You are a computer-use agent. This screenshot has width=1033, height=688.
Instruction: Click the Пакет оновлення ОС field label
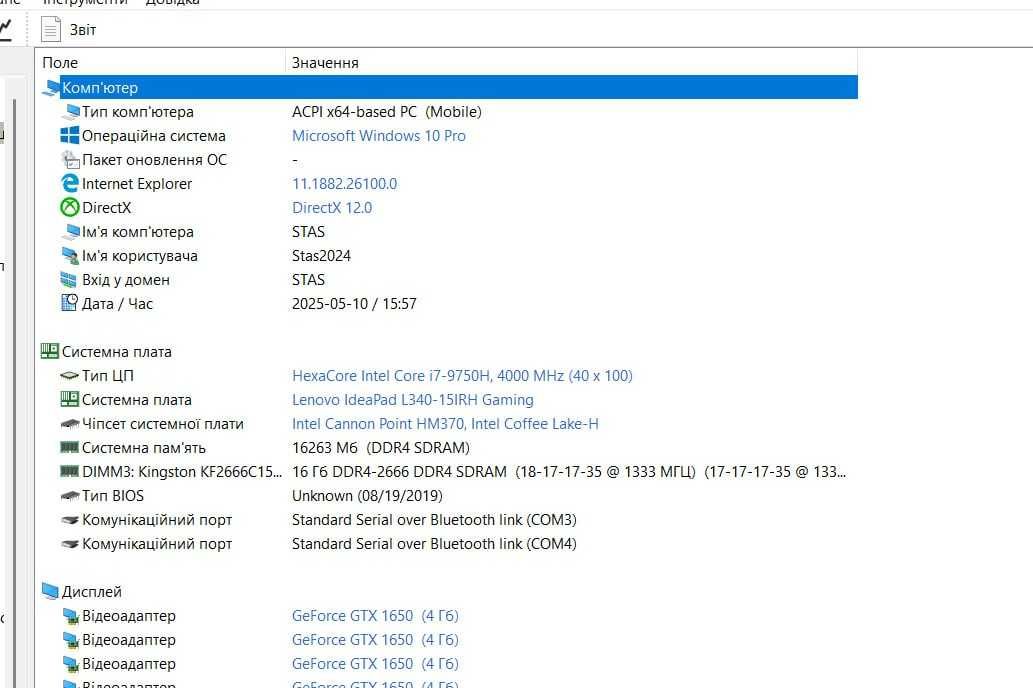(x=154, y=159)
